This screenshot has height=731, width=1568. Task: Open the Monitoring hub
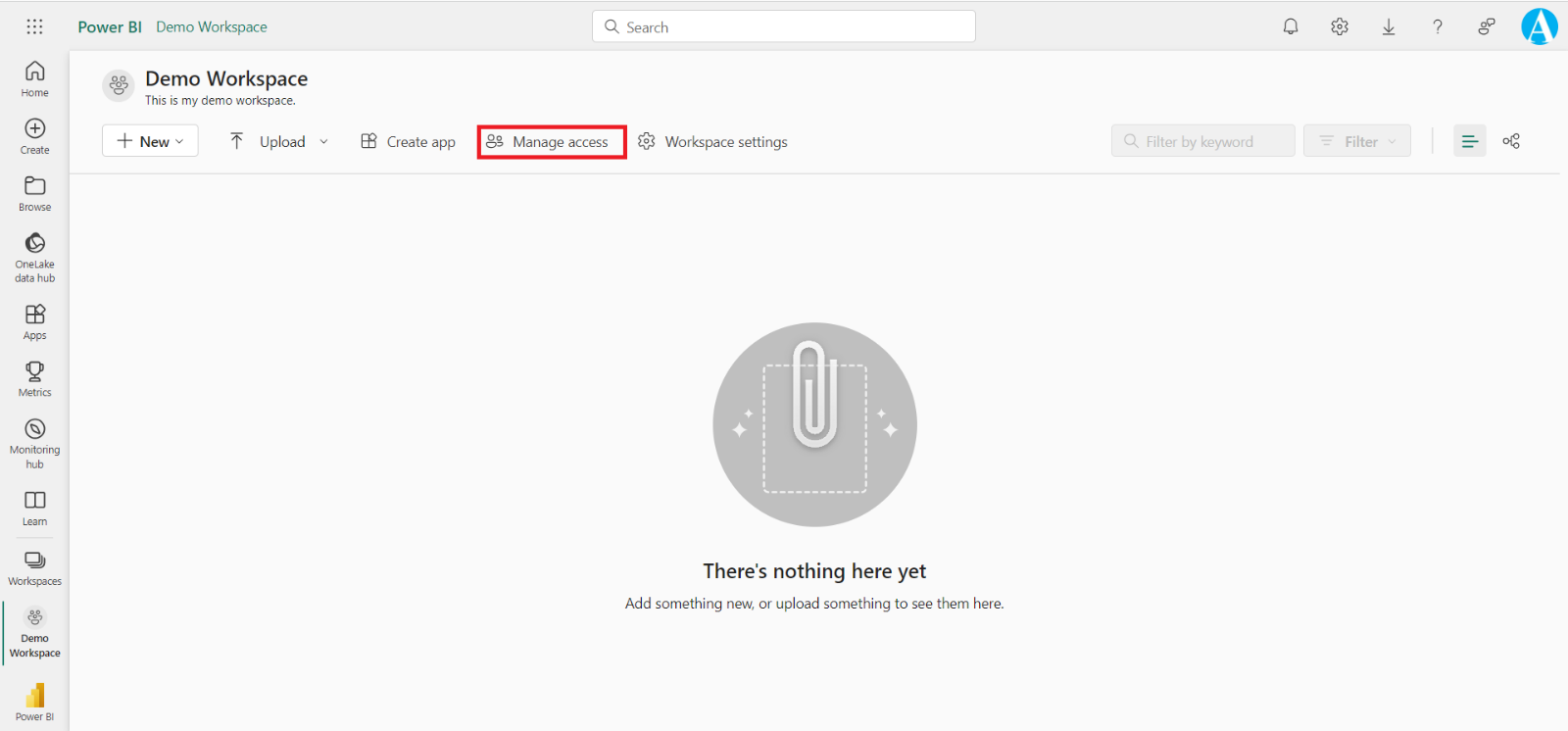pyautogui.click(x=34, y=443)
